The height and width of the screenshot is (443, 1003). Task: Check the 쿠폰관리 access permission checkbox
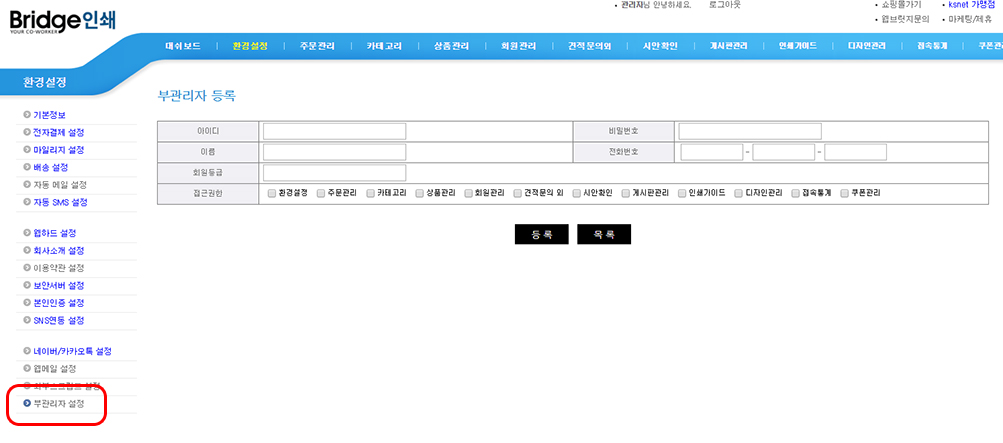[844, 192]
